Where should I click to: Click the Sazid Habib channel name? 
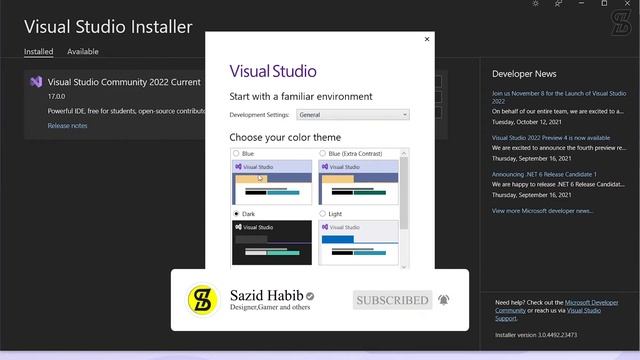(x=267, y=296)
